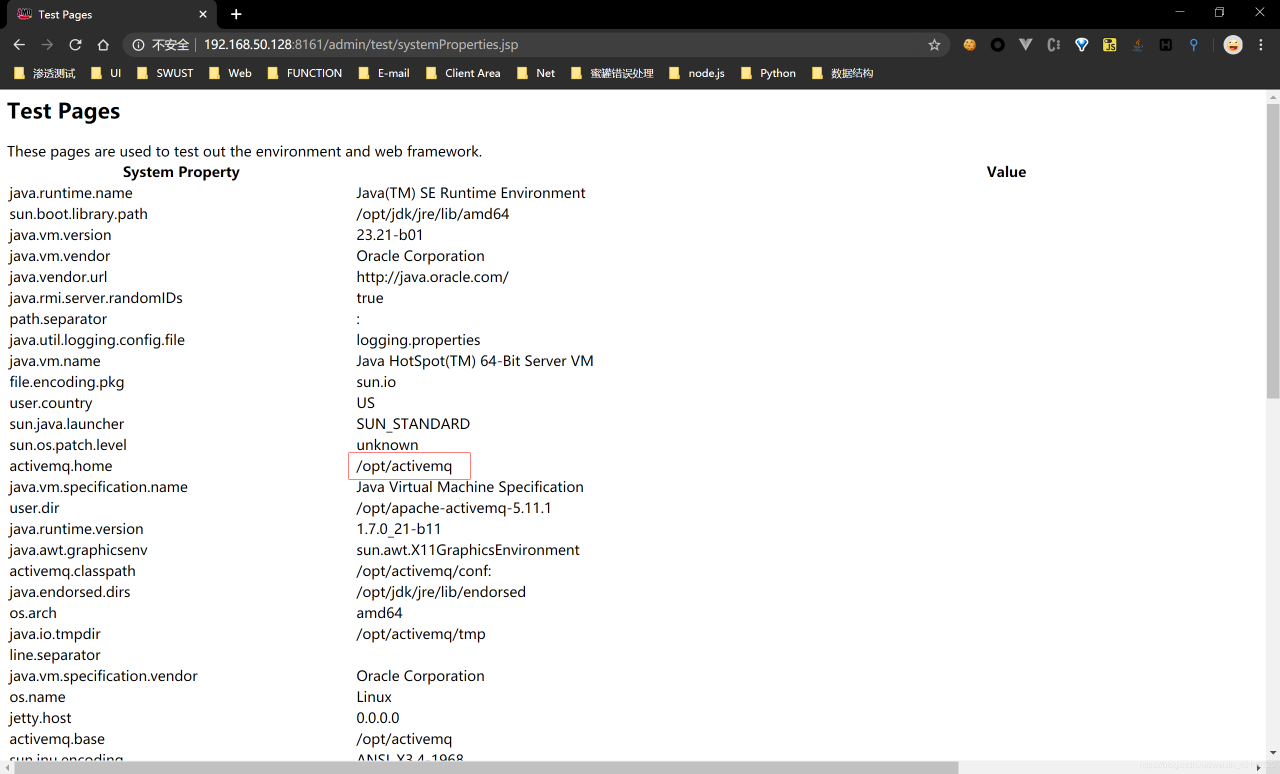Open a new browser tab

coord(236,14)
